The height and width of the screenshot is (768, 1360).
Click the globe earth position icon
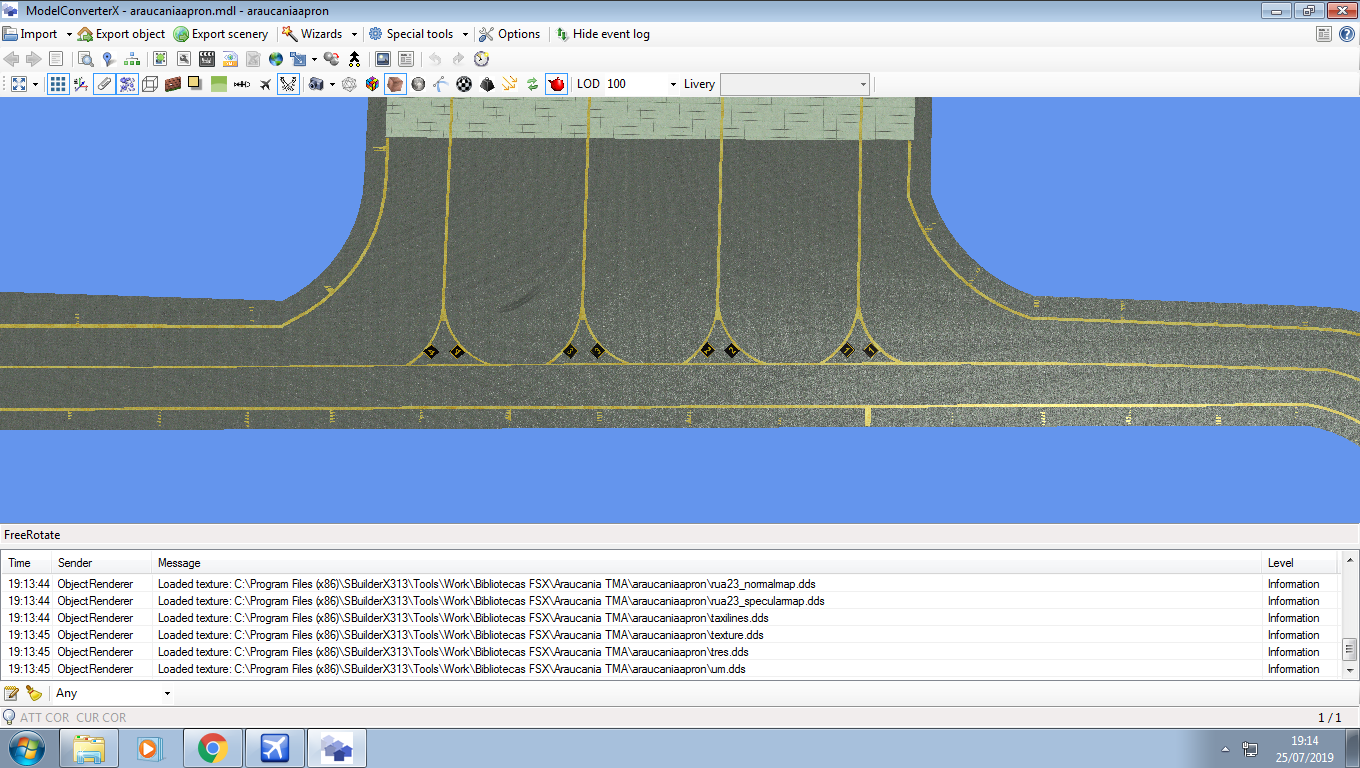[x=275, y=58]
